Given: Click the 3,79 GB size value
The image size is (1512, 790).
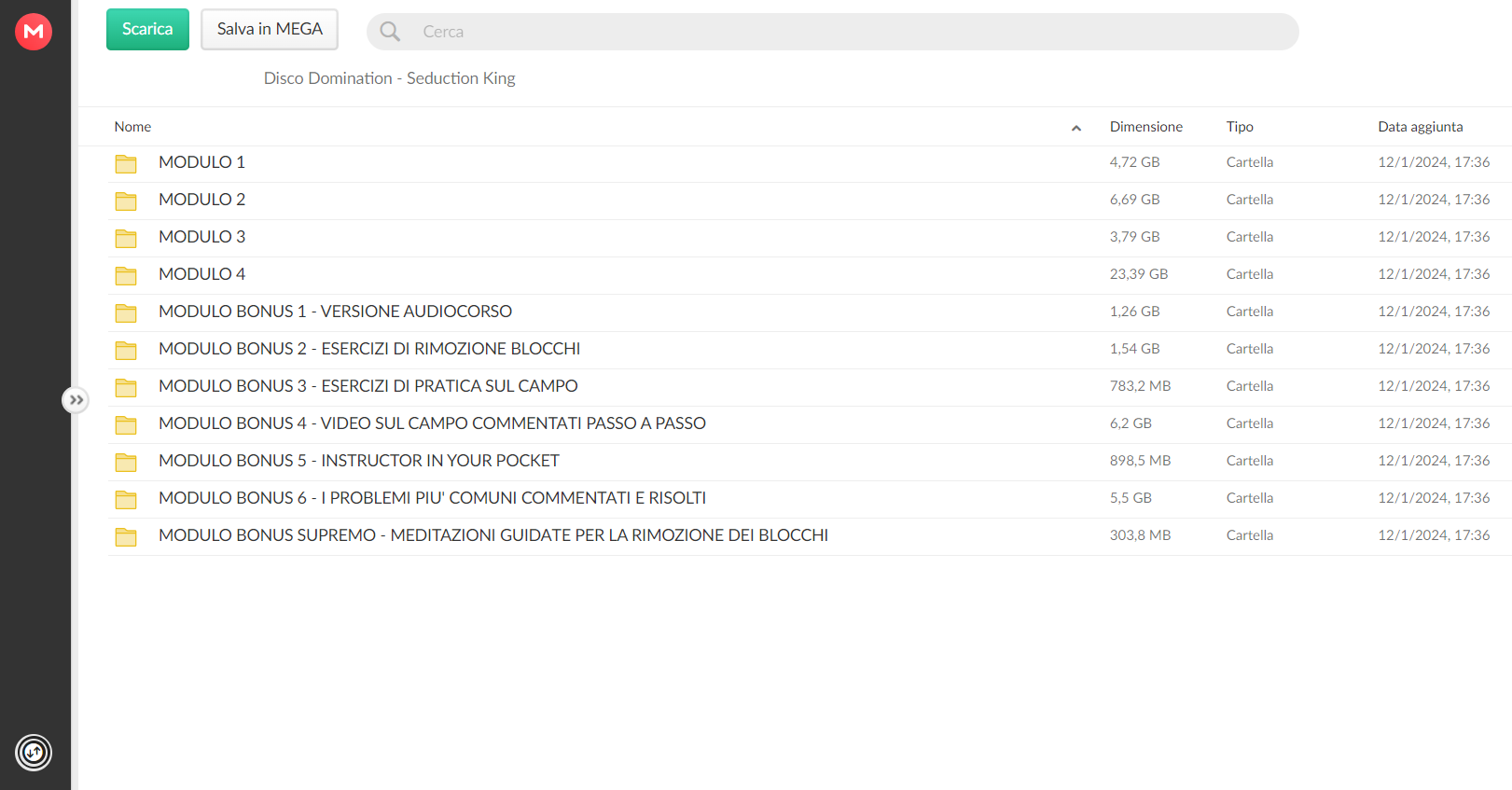Looking at the screenshot, I should point(1134,237).
